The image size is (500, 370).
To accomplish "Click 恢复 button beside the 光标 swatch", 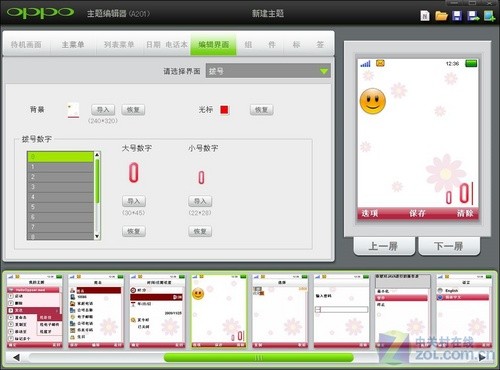I will tap(262, 110).
